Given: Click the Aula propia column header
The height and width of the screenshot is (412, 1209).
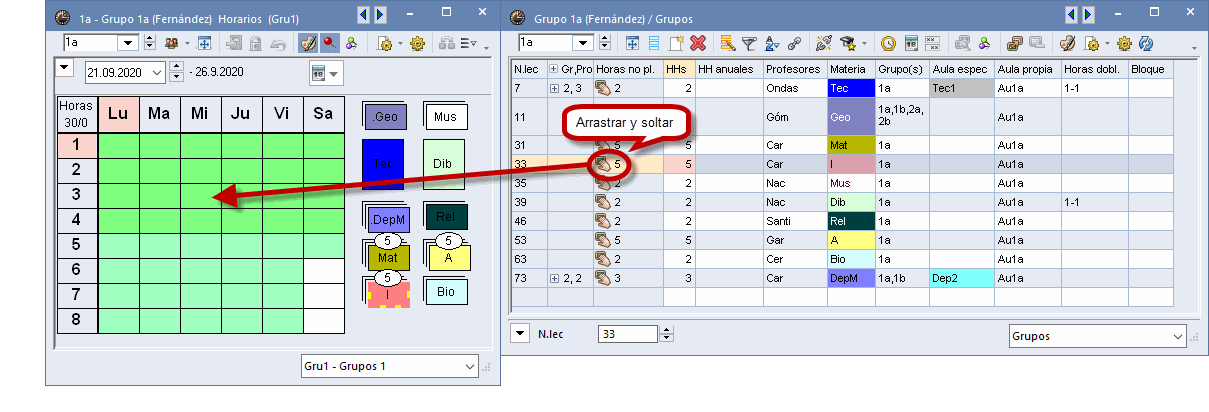Looking at the screenshot, I should tap(1028, 69).
